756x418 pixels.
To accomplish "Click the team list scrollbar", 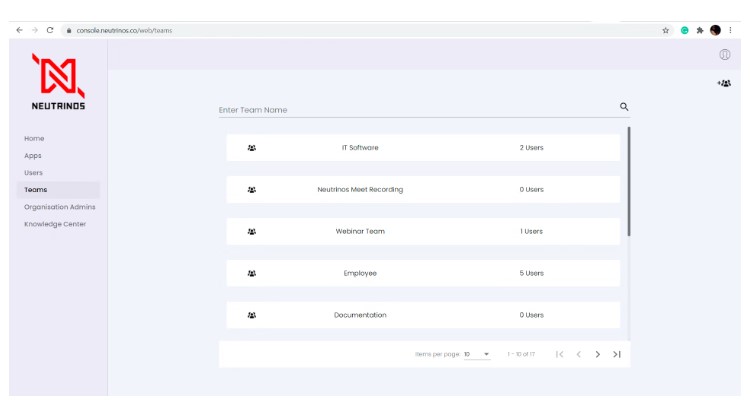I will (629, 180).
